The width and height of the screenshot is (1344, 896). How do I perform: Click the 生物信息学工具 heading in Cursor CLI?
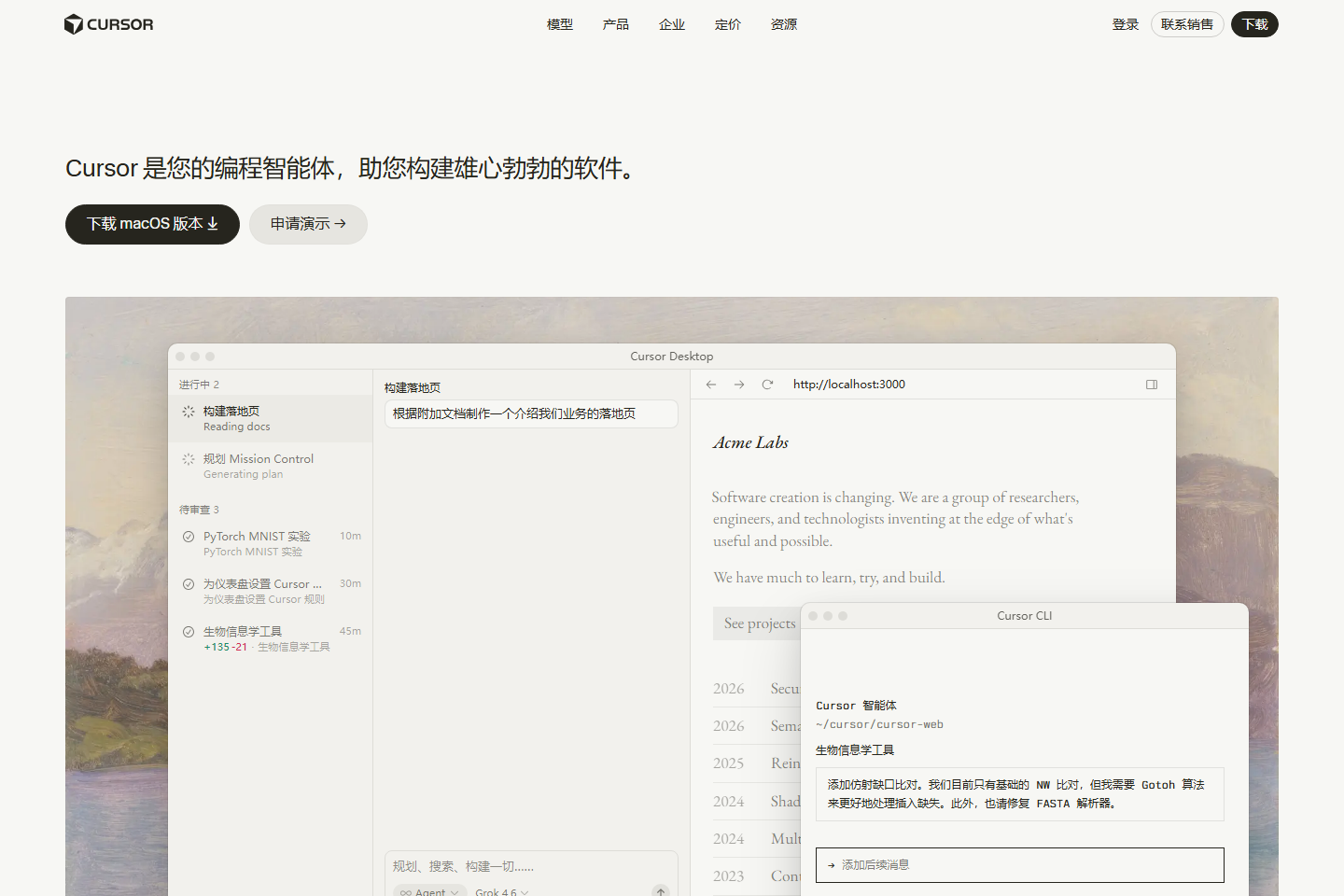point(855,750)
